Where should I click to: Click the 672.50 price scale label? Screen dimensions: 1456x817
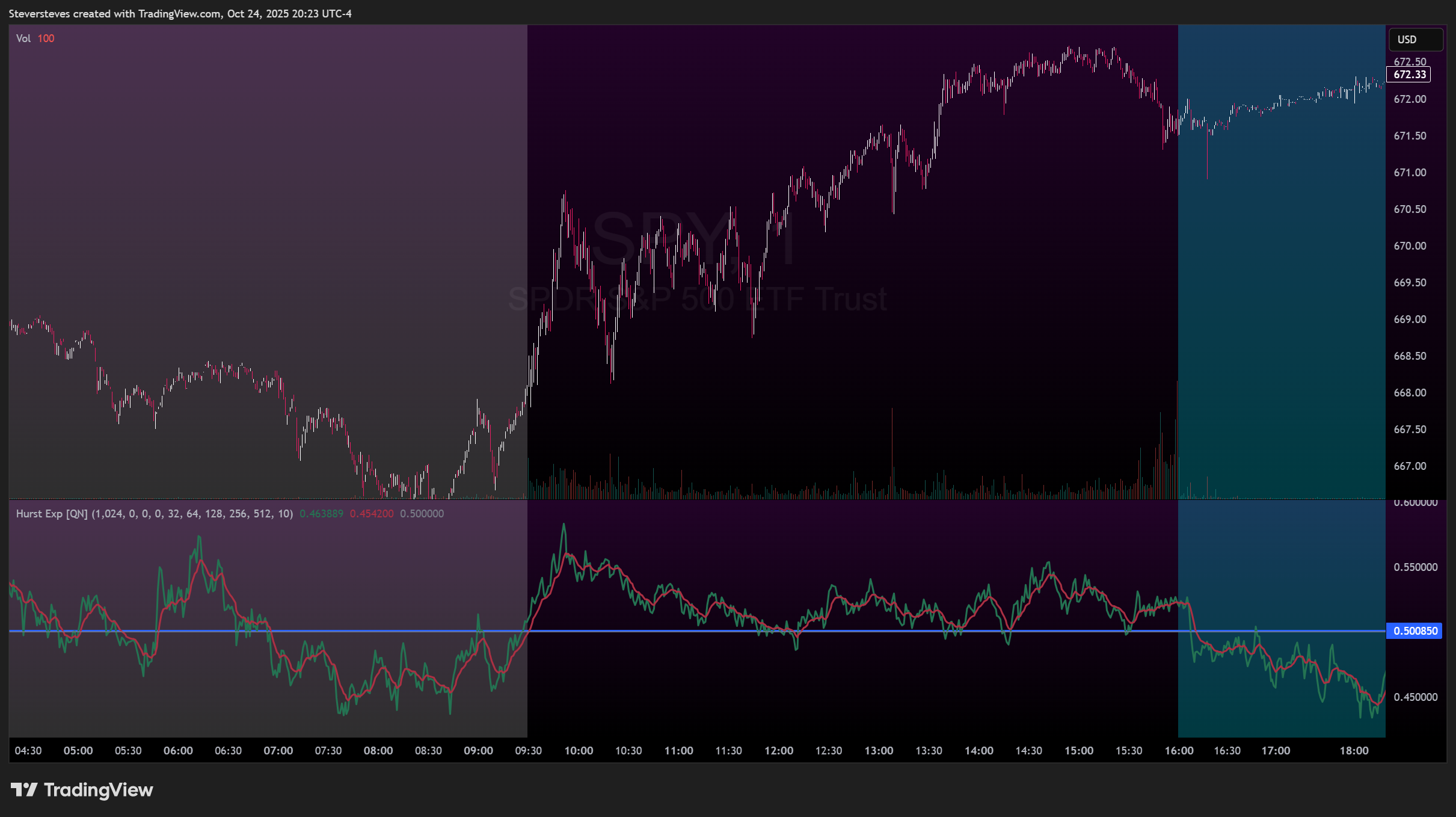[1410, 62]
